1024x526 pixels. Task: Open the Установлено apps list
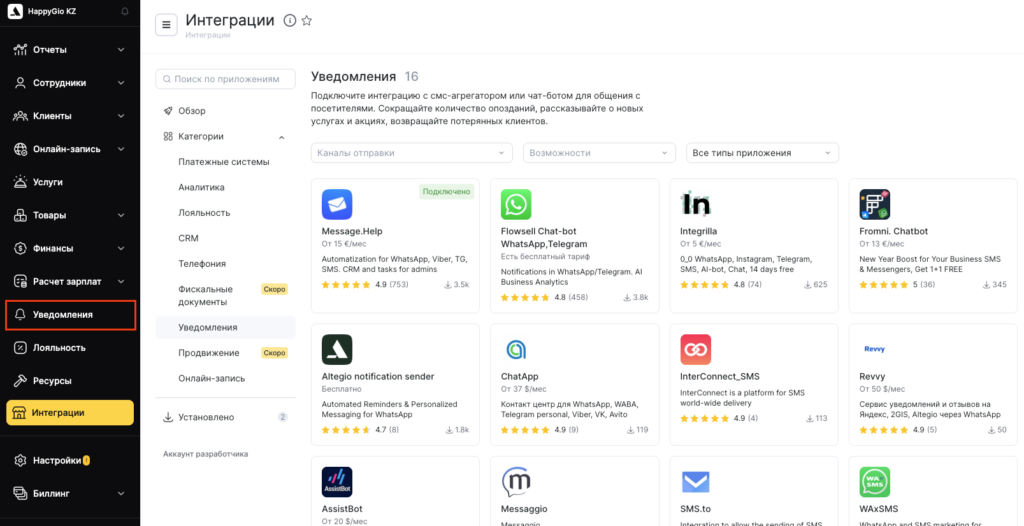(x=206, y=417)
